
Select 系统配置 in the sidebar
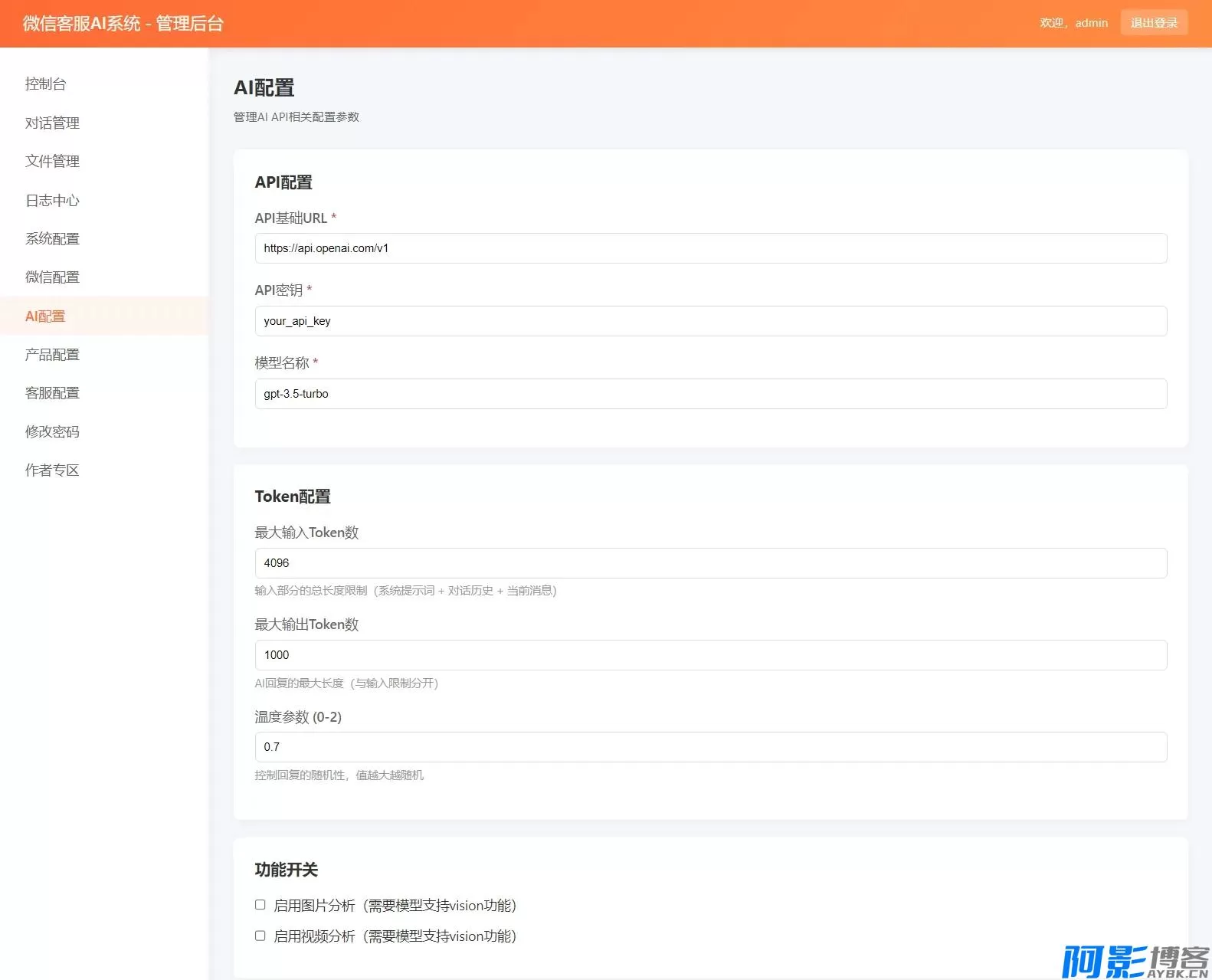tap(52, 238)
